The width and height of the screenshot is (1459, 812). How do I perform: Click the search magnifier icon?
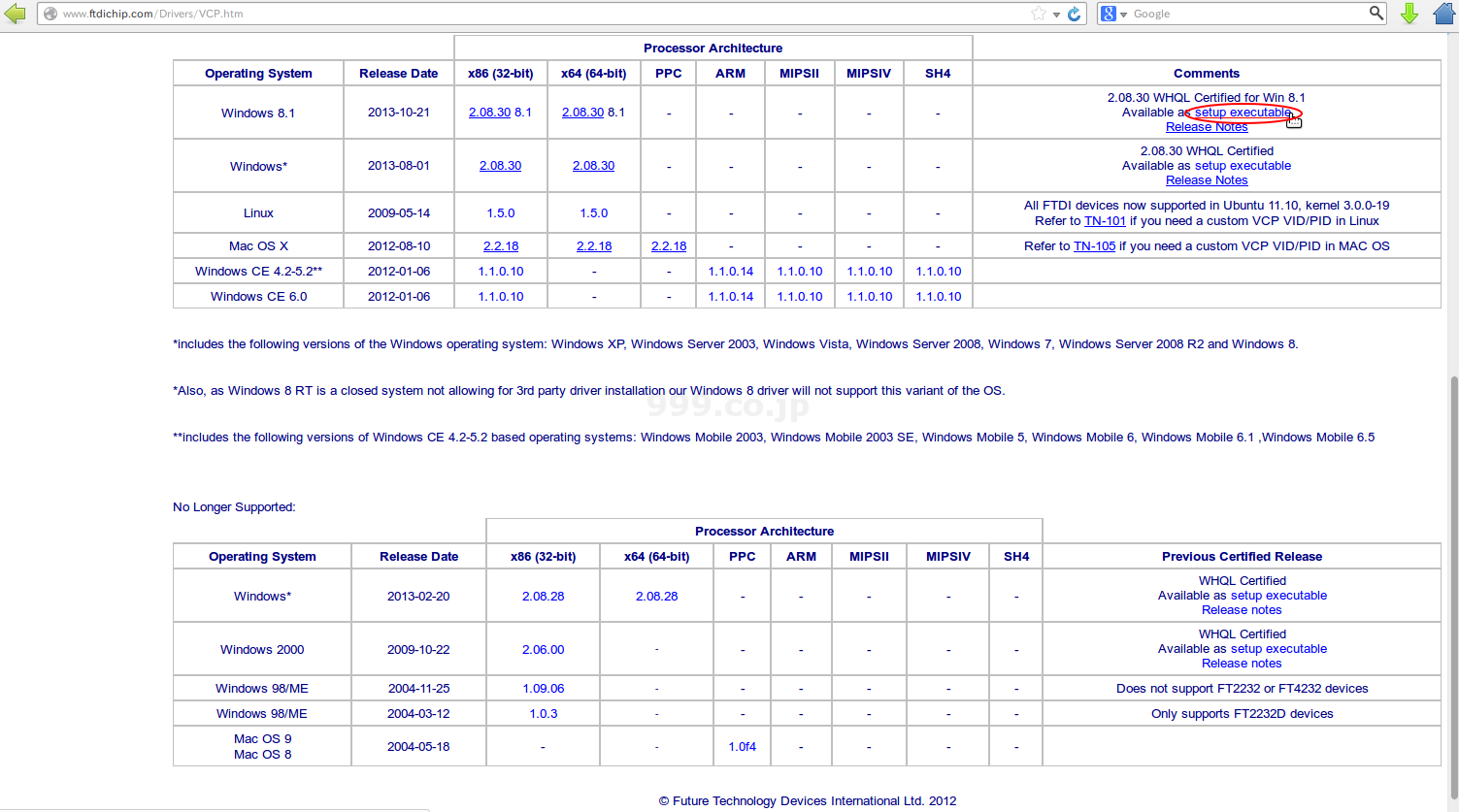click(1376, 13)
